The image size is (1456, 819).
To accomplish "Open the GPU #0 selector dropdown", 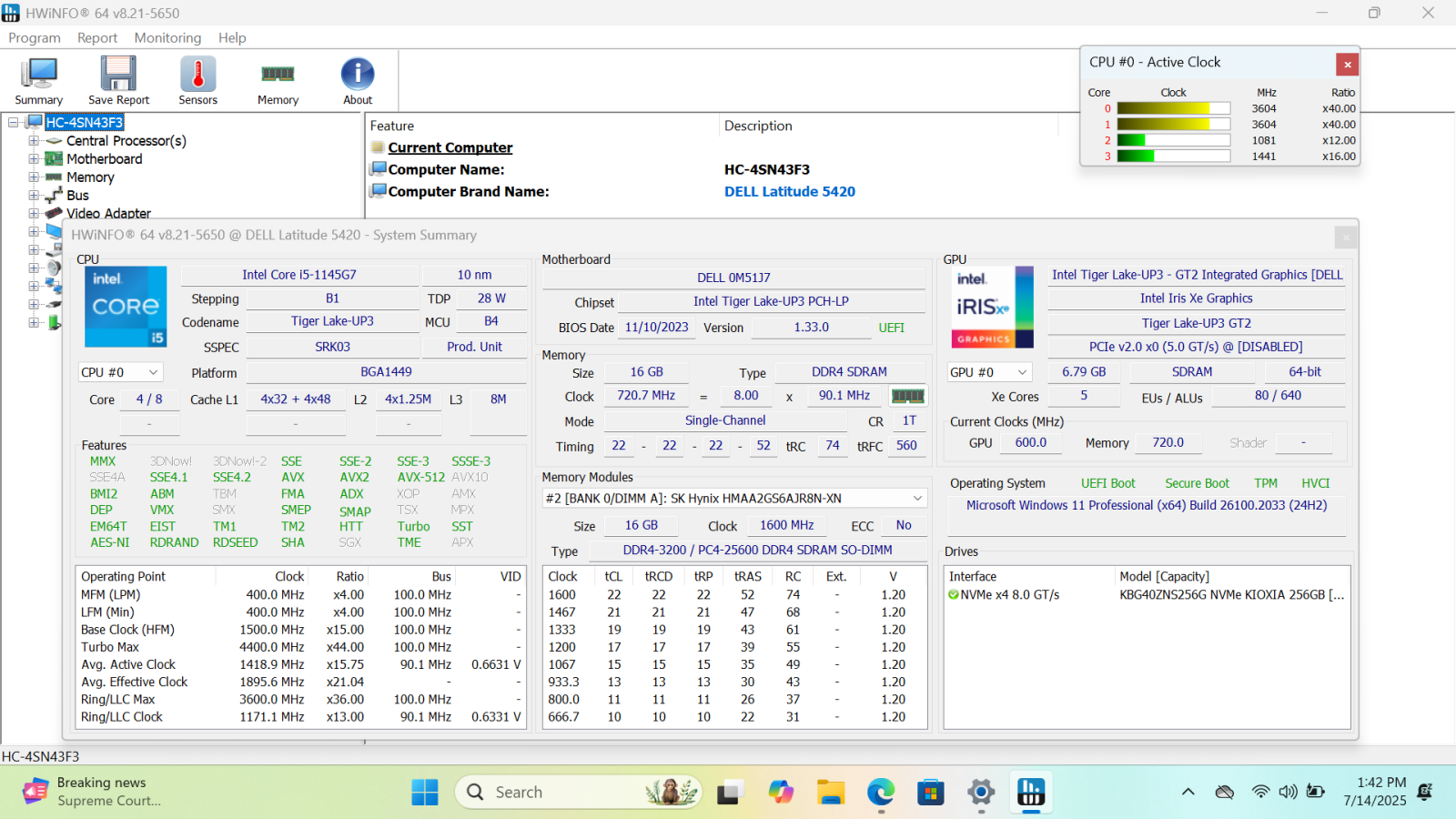I will point(989,372).
